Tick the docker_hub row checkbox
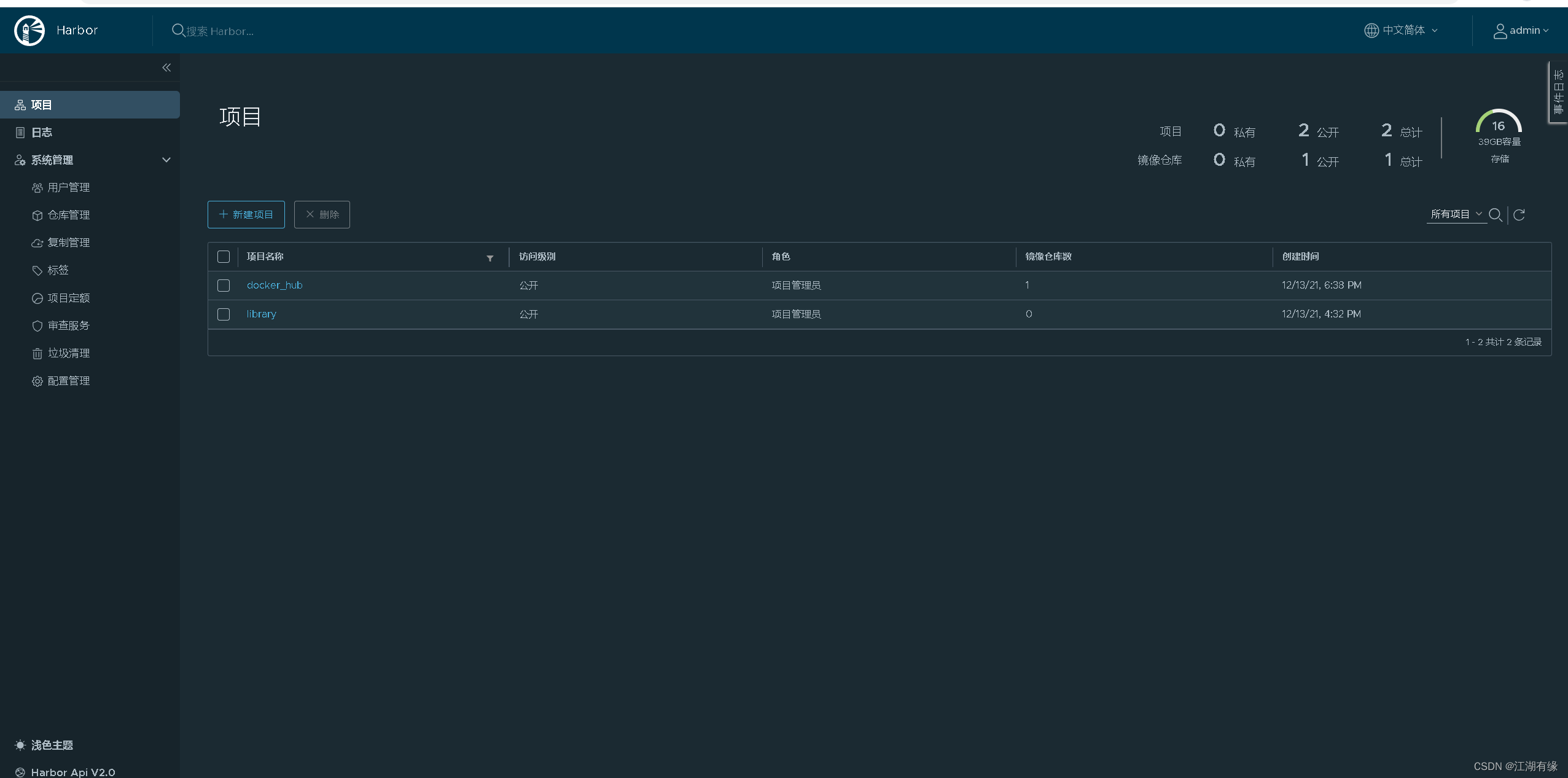The height and width of the screenshot is (778, 1568). click(x=224, y=286)
